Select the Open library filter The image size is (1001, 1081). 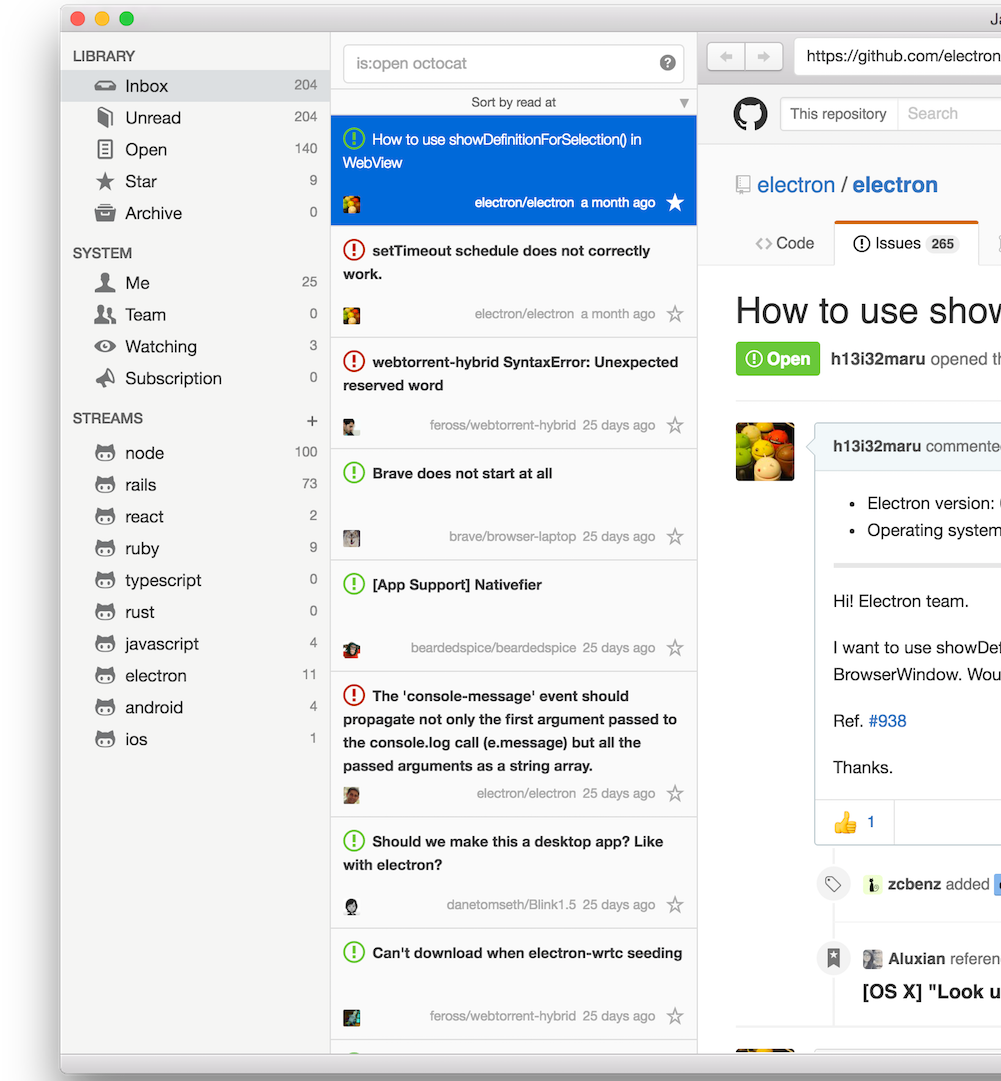click(x=195, y=150)
